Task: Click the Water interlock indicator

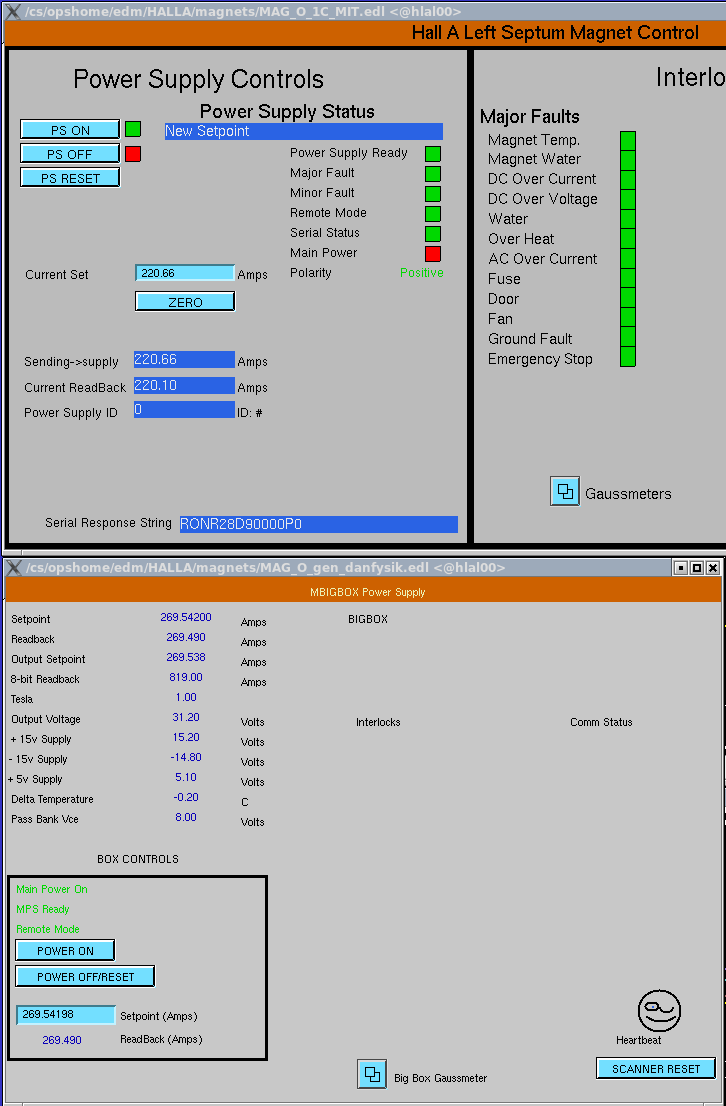Action: (x=628, y=219)
